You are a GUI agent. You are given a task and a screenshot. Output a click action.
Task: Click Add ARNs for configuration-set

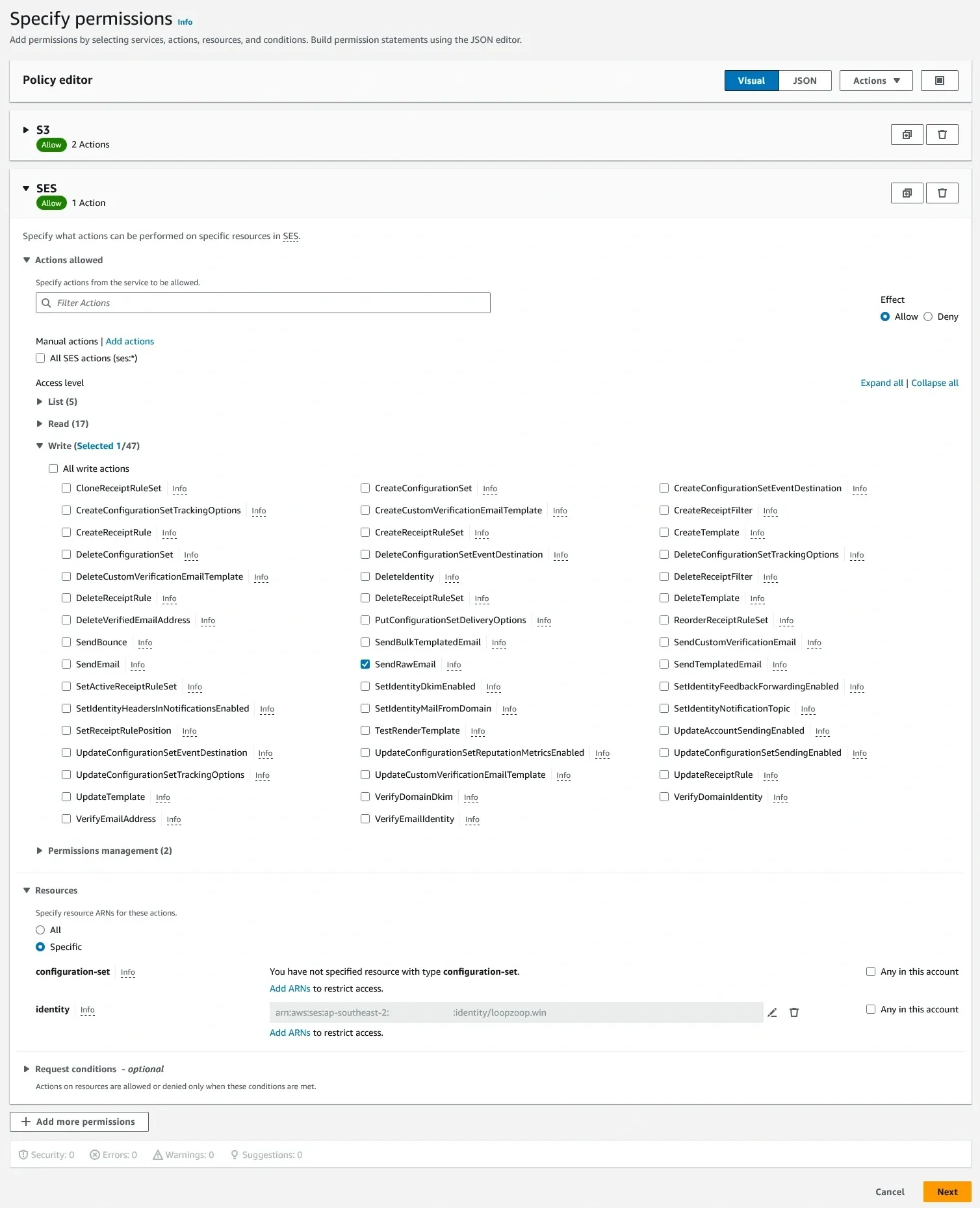point(290,988)
